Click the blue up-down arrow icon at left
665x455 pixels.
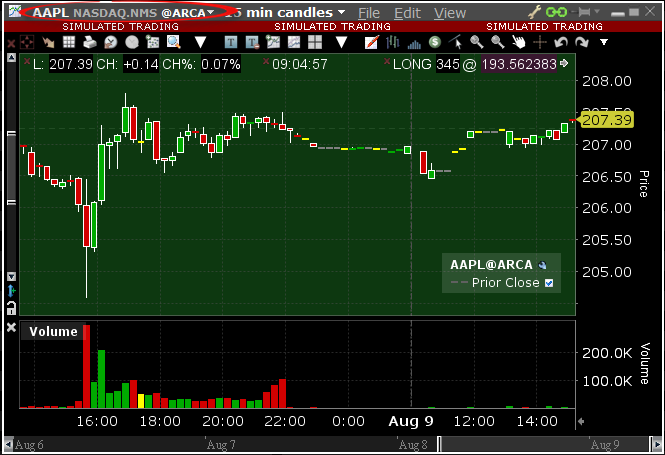[x=11, y=291]
